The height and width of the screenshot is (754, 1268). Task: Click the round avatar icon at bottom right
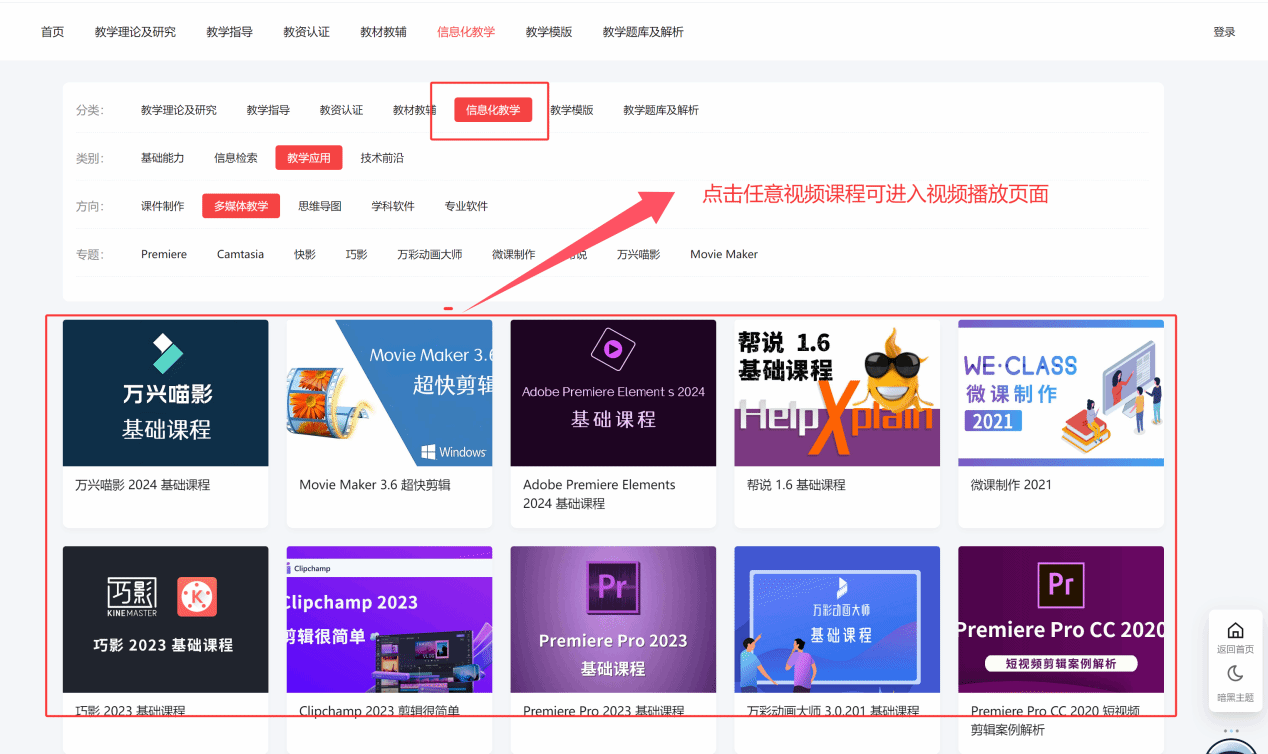pos(1231,746)
